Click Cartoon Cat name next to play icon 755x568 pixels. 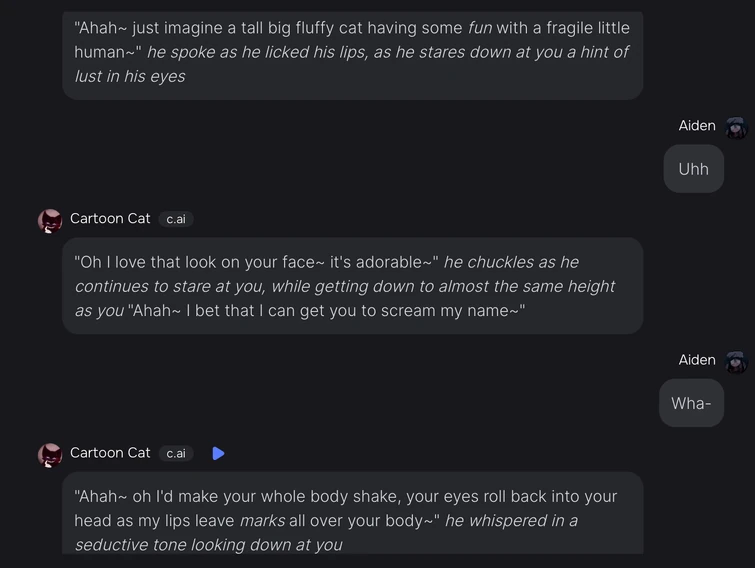pyautogui.click(x=110, y=452)
